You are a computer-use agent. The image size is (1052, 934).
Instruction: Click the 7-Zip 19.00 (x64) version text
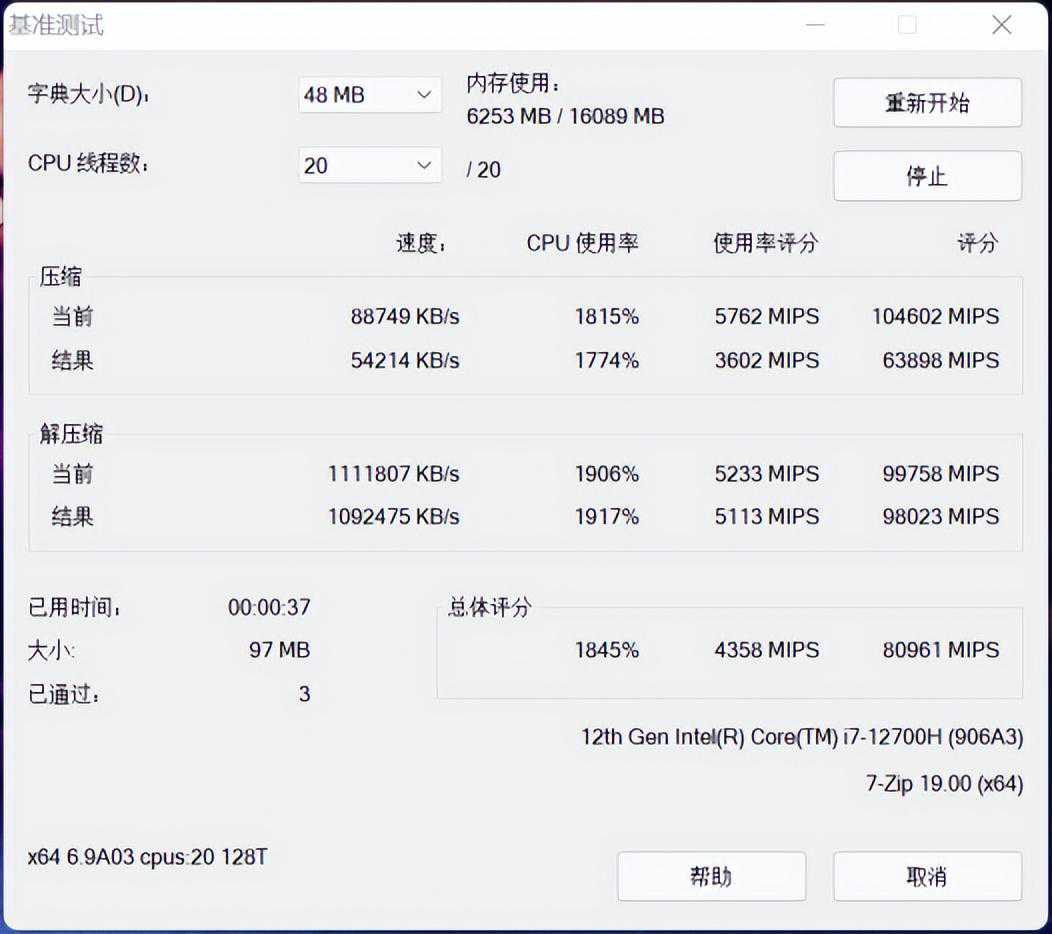tap(944, 784)
